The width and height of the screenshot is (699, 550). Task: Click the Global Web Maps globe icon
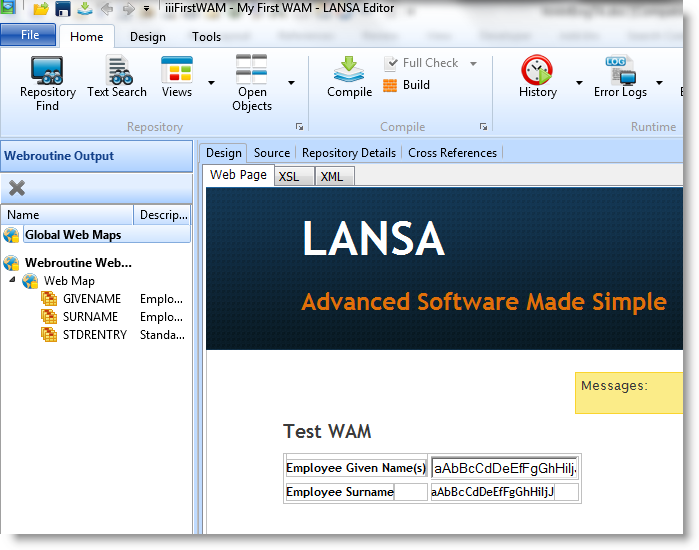pyautogui.click(x=11, y=234)
